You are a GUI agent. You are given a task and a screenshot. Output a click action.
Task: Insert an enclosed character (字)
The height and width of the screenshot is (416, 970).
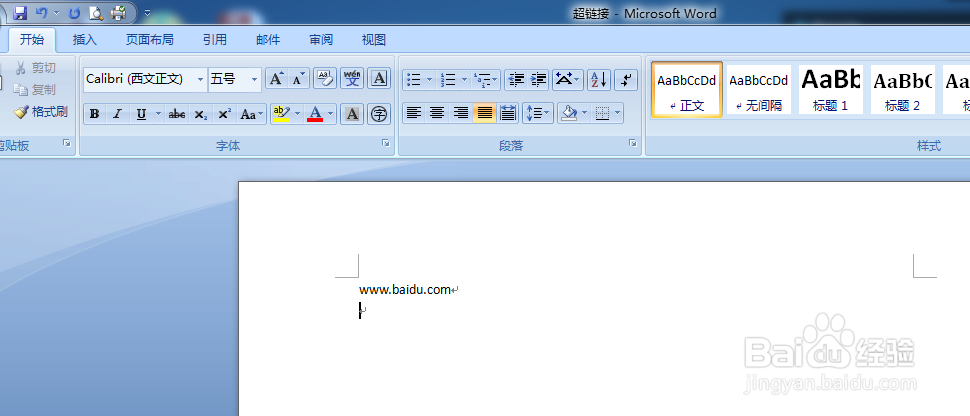click(379, 114)
